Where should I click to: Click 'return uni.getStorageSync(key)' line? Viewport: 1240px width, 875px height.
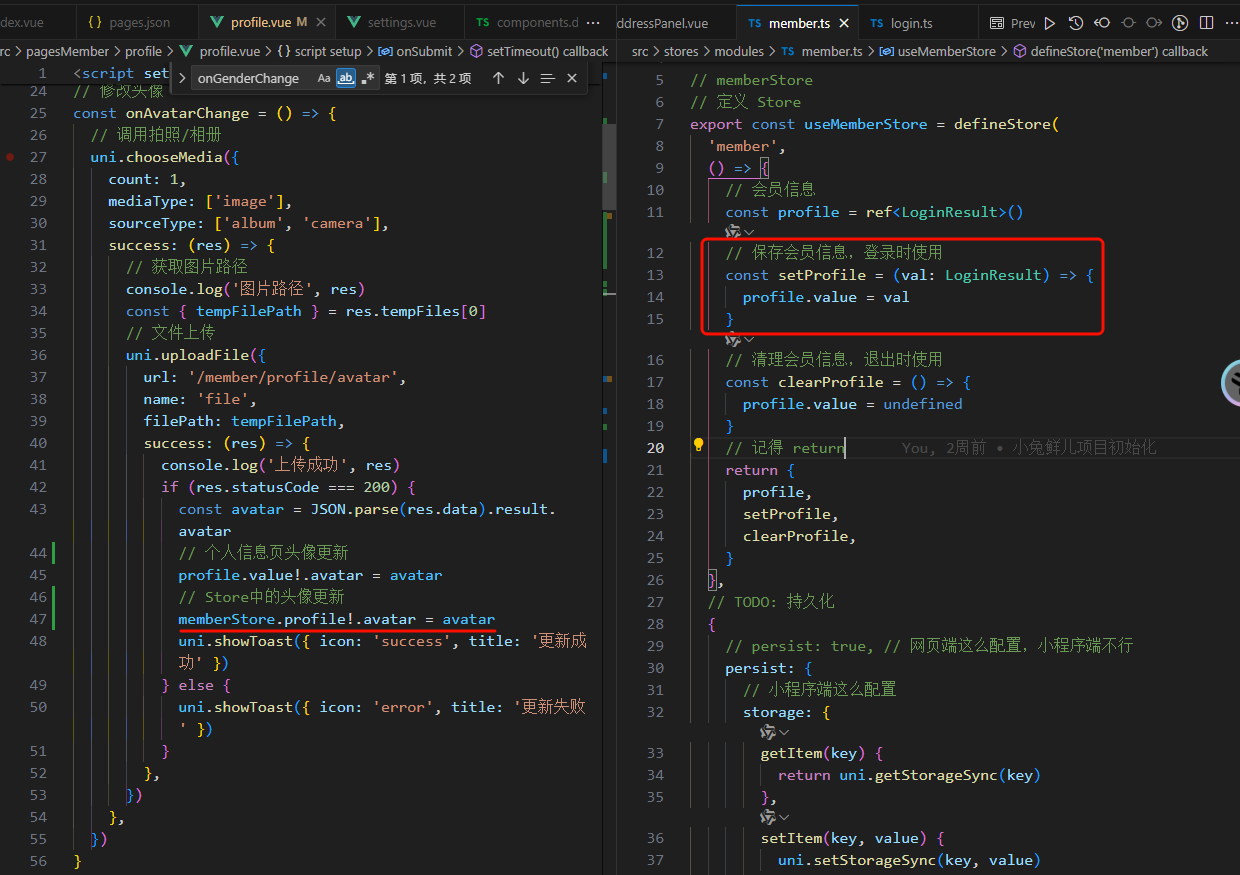pos(909,775)
